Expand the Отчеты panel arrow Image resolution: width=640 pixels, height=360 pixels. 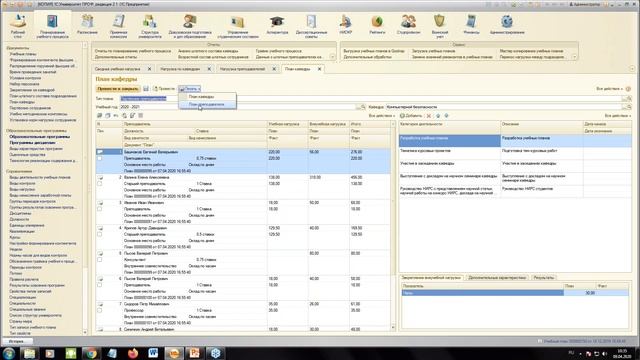(332, 57)
